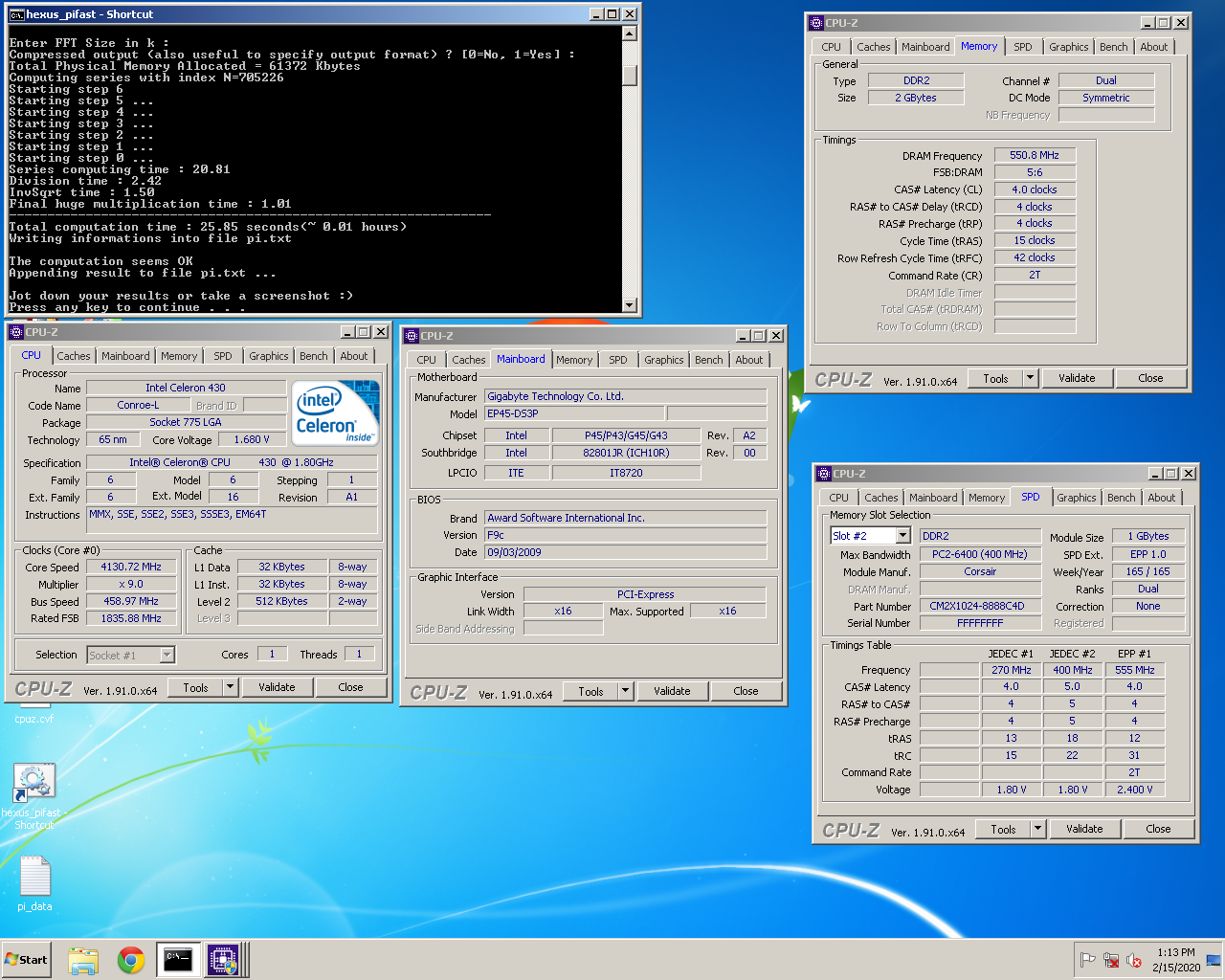Click Max Bandwidth PC2-6400 (400 MHz) field
The width and height of the screenshot is (1225, 980).
tap(980, 554)
